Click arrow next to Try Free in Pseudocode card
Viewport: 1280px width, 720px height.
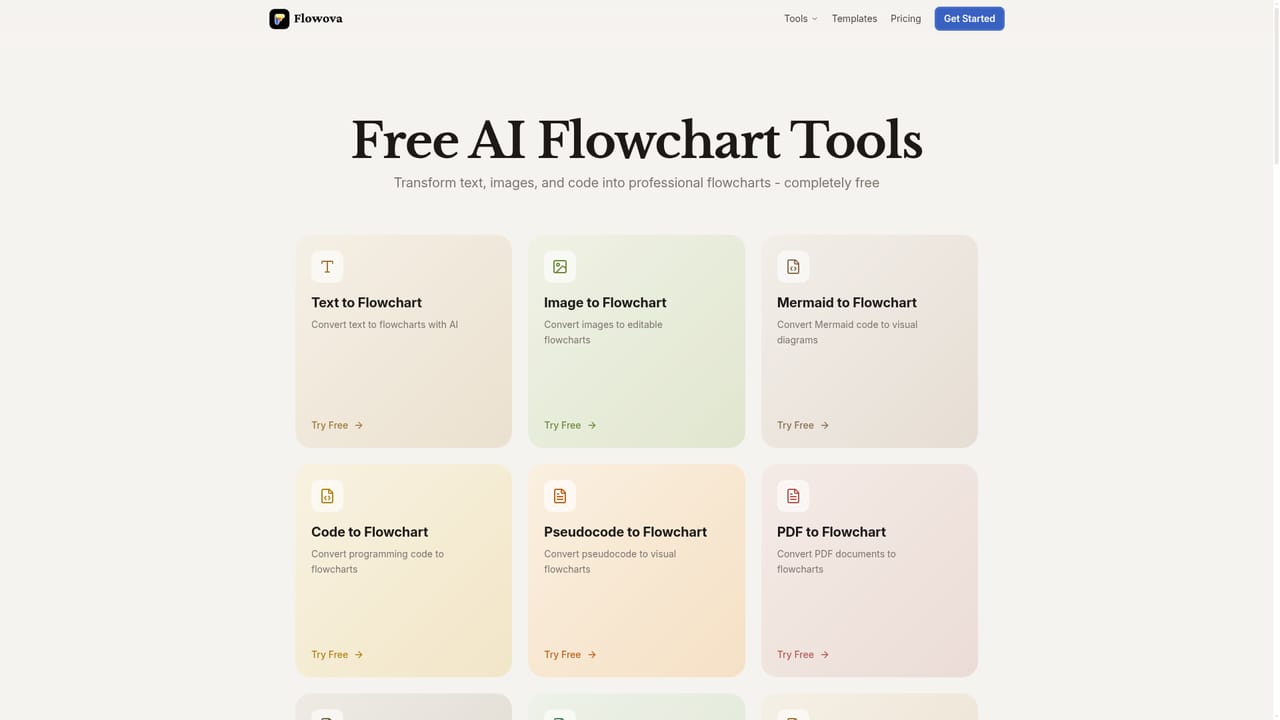(x=592, y=655)
